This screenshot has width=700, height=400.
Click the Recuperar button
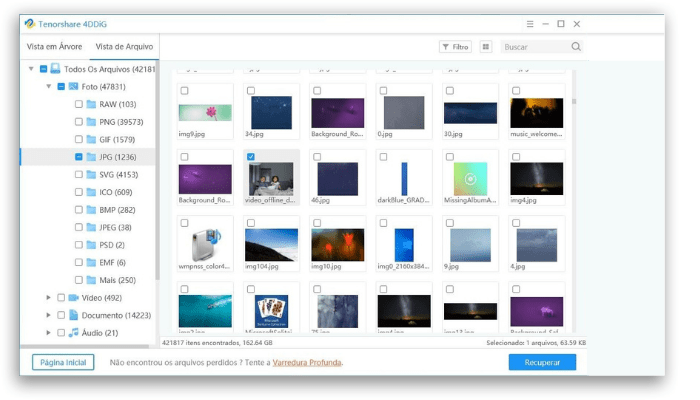click(542, 362)
